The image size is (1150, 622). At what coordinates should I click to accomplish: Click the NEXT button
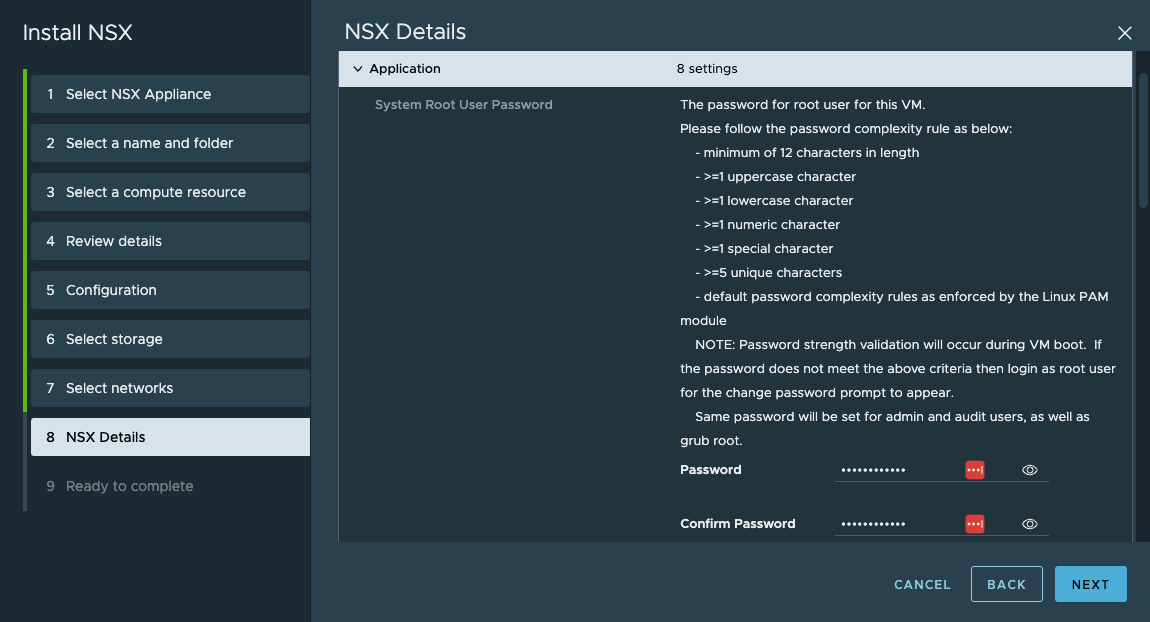coord(1090,585)
